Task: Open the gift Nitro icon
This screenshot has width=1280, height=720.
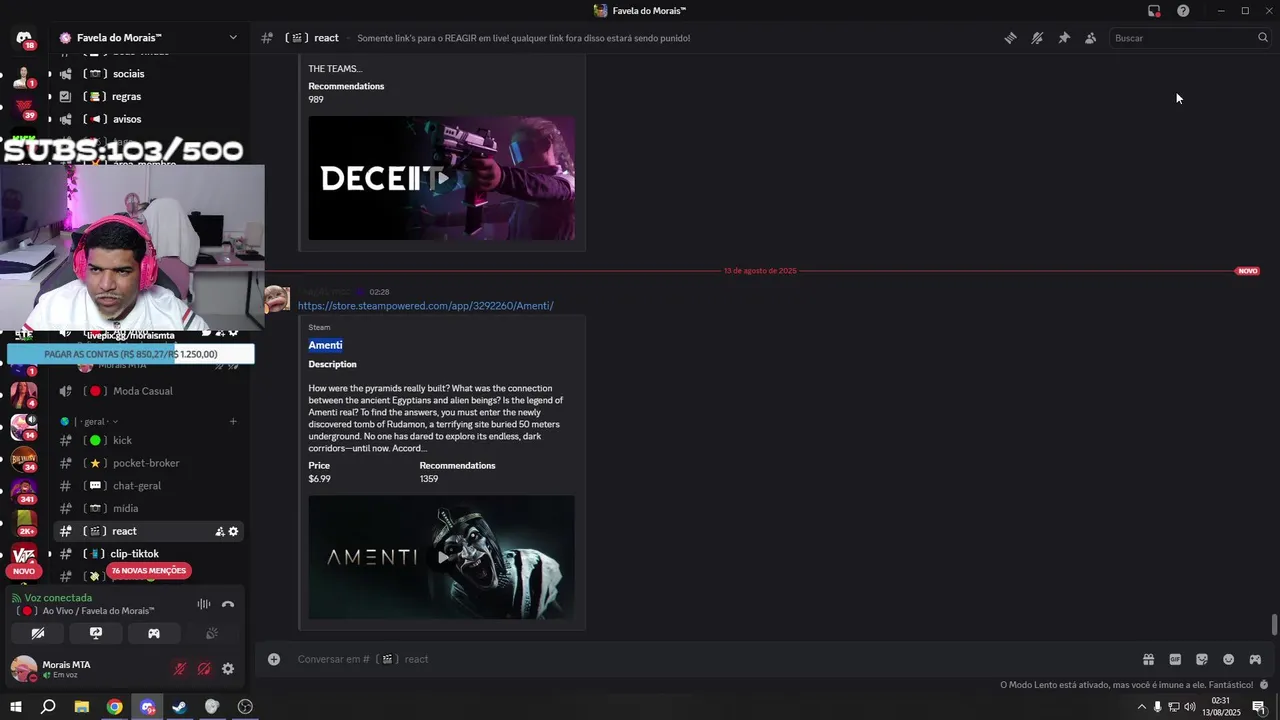Action: click(x=1148, y=659)
